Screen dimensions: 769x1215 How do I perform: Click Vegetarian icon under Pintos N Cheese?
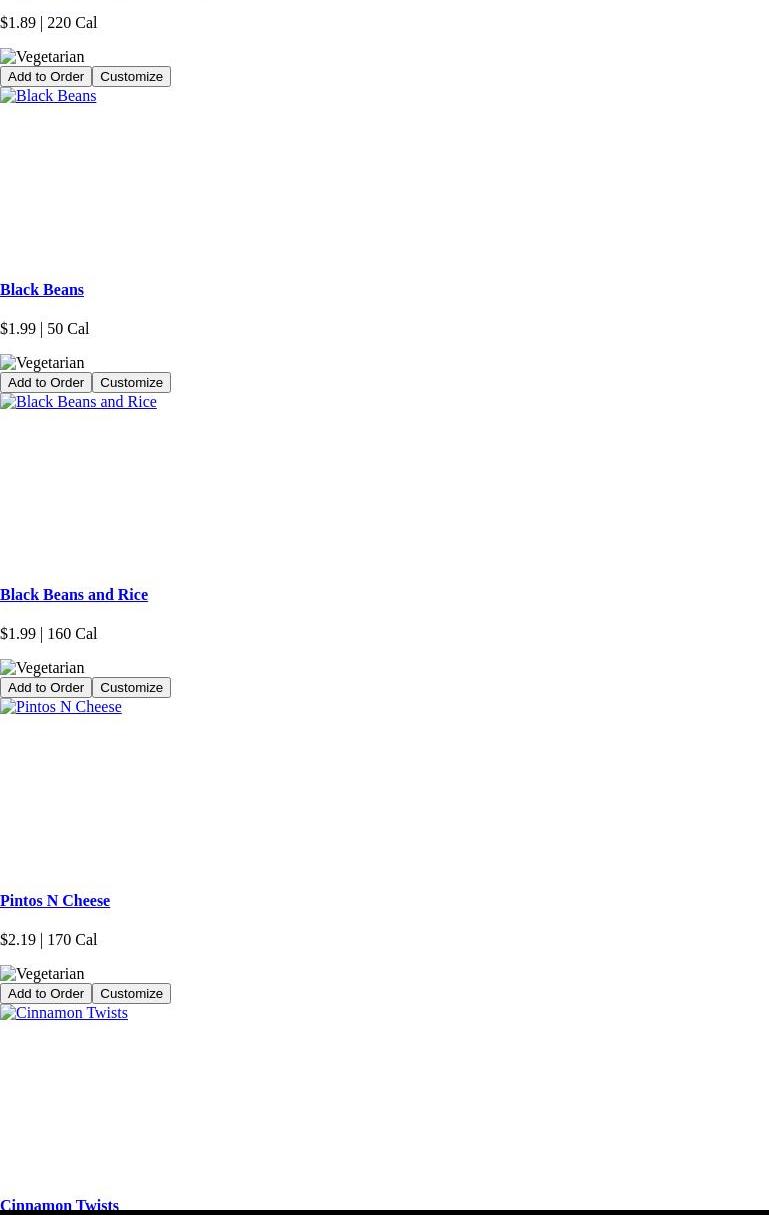click(42, 974)
